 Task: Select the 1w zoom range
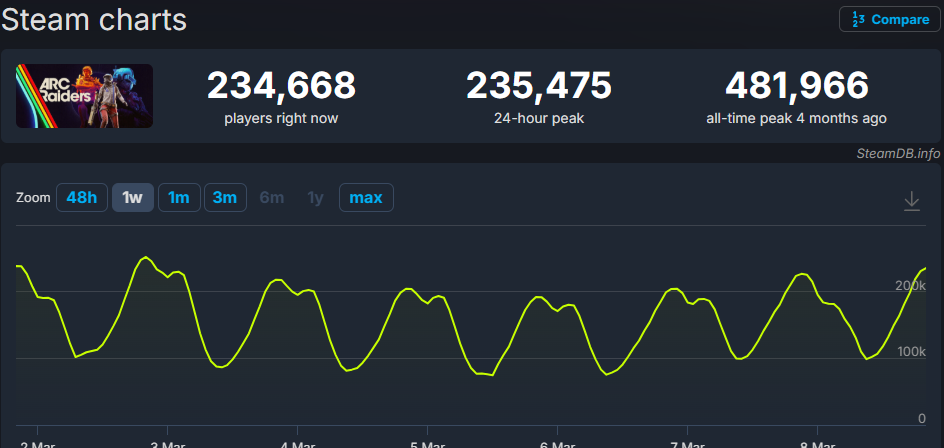132,198
